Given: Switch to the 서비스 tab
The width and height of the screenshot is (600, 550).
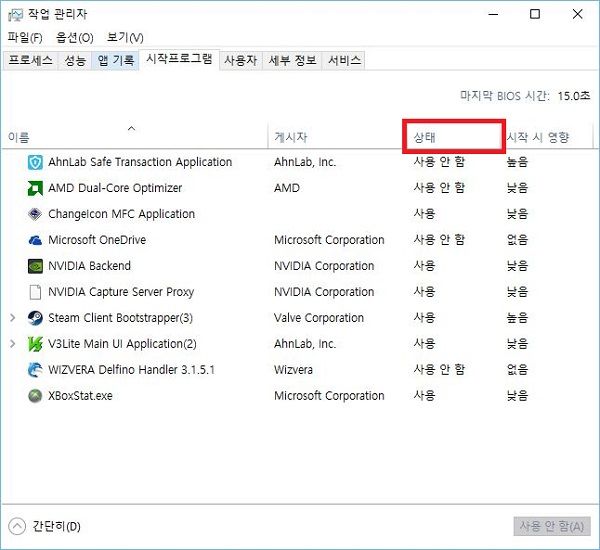Looking at the screenshot, I should coord(344,60).
